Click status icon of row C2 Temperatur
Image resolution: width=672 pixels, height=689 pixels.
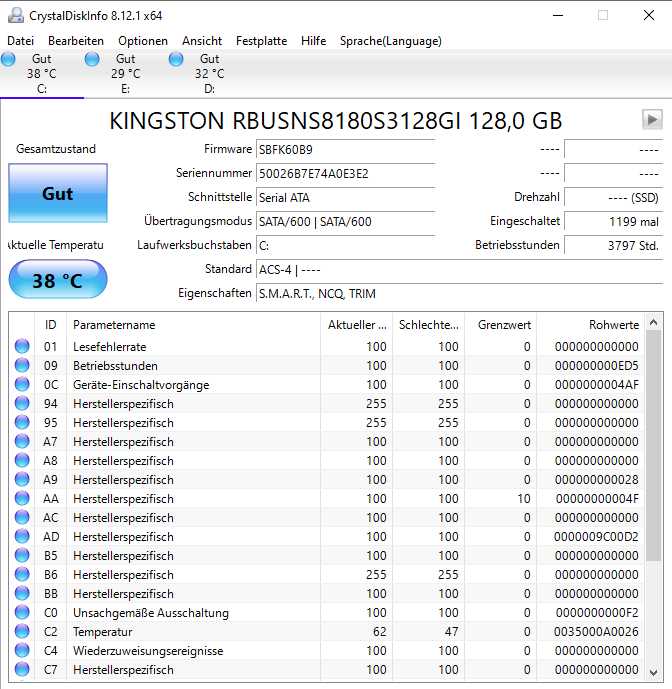[22, 631]
